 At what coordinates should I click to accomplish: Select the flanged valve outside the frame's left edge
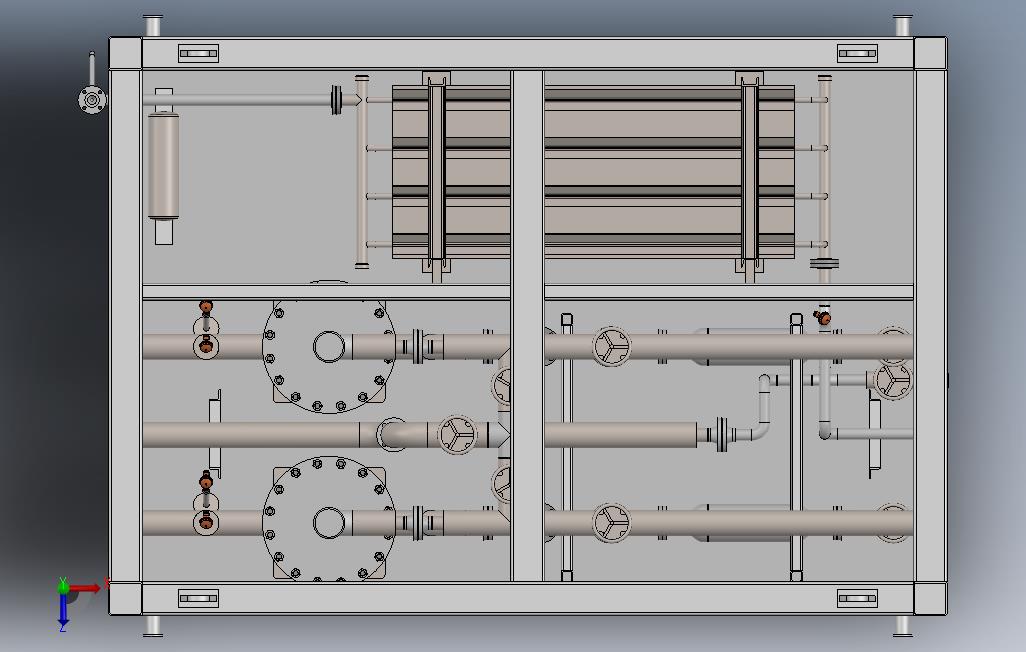coord(92,100)
